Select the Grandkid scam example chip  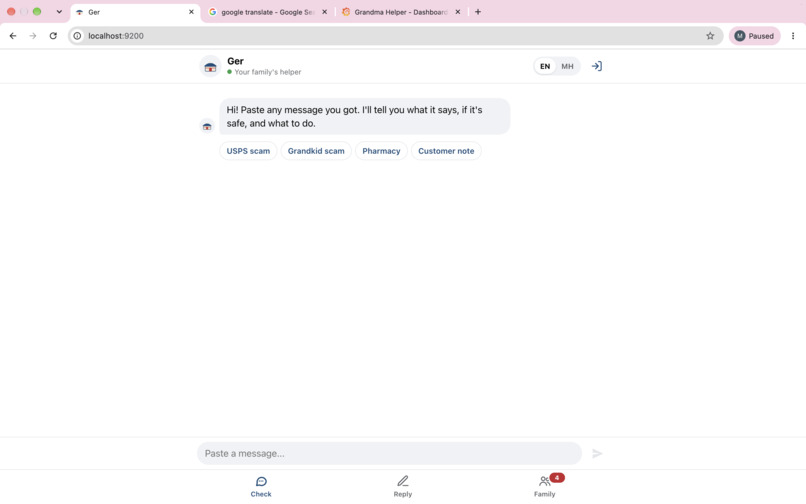pyautogui.click(x=316, y=151)
